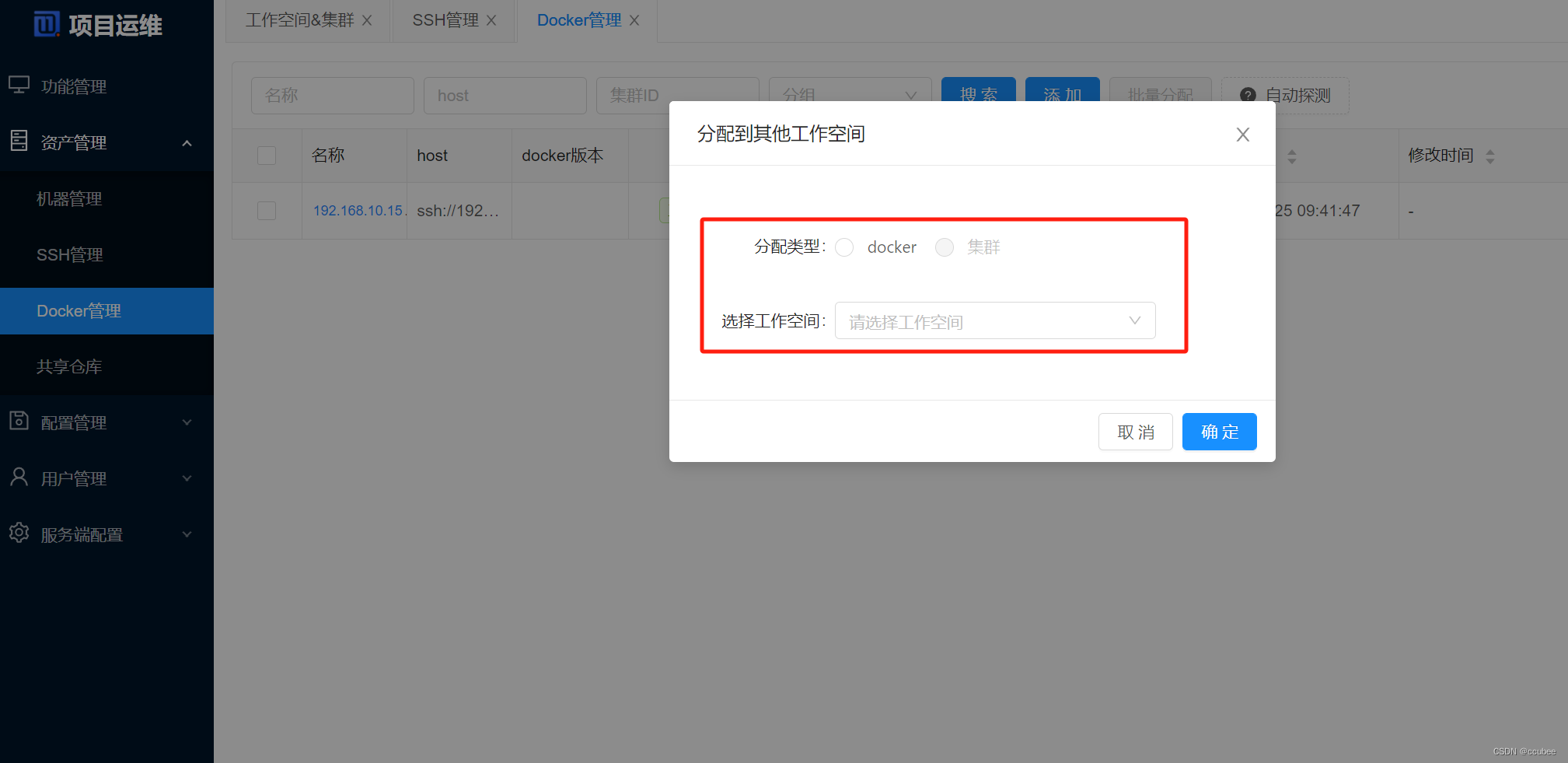This screenshot has width=1568, height=763.
Task: Close the 分配到其他工作空间 dialog with X
Action: 1243,135
